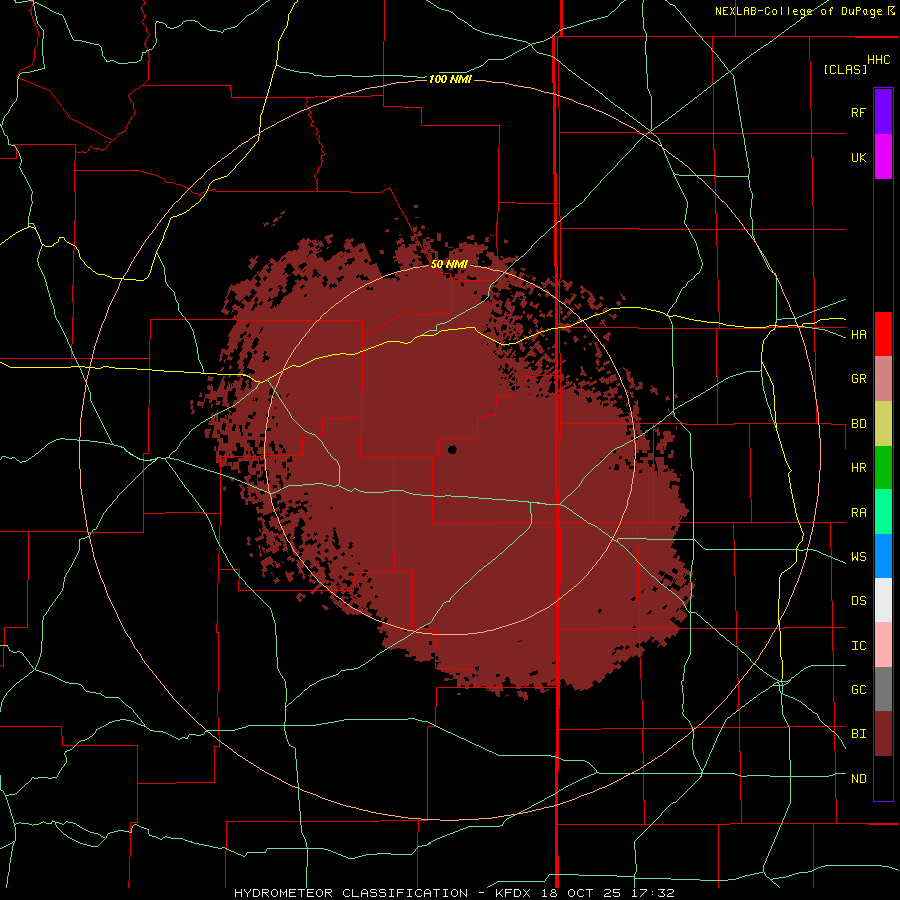Click the BI dark red color swatch
Image resolution: width=900 pixels, height=900 pixels.
click(883, 734)
